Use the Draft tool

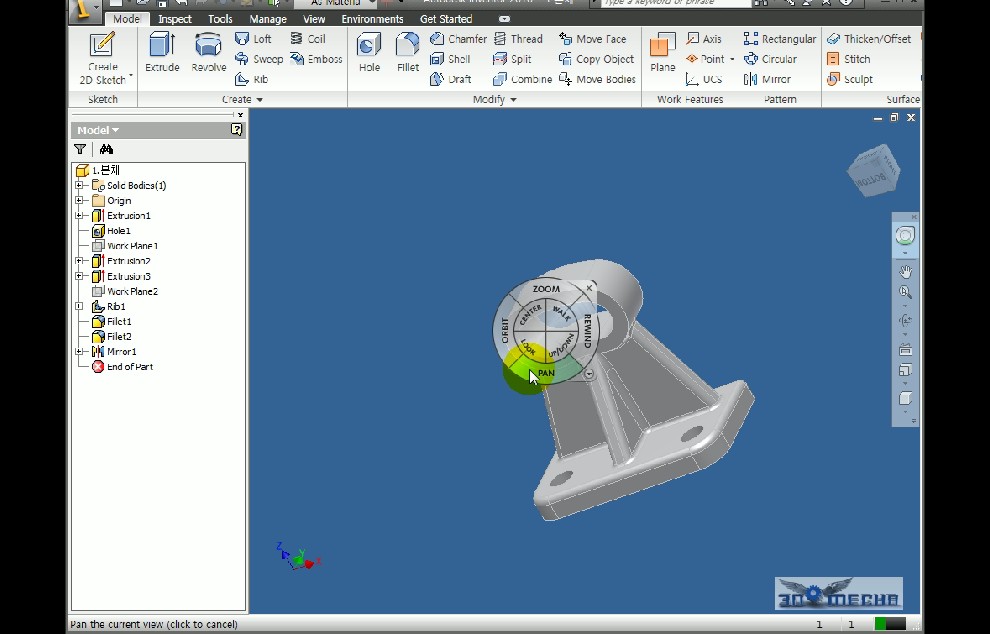click(451, 79)
